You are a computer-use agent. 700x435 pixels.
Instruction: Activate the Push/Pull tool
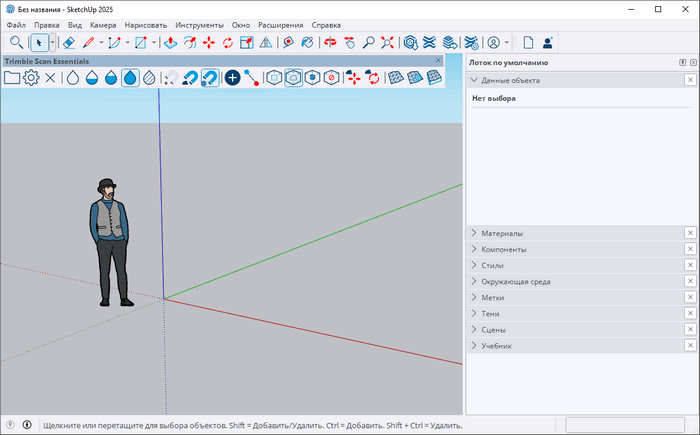tap(170, 43)
